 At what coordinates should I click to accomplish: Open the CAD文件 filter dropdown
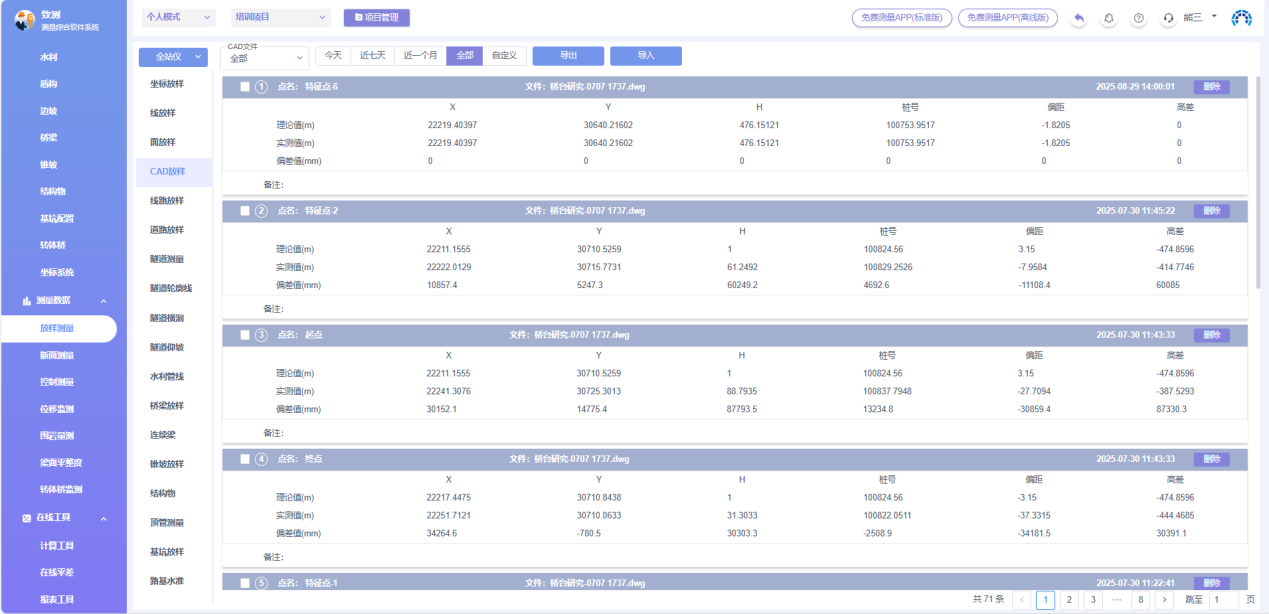coord(264,59)
